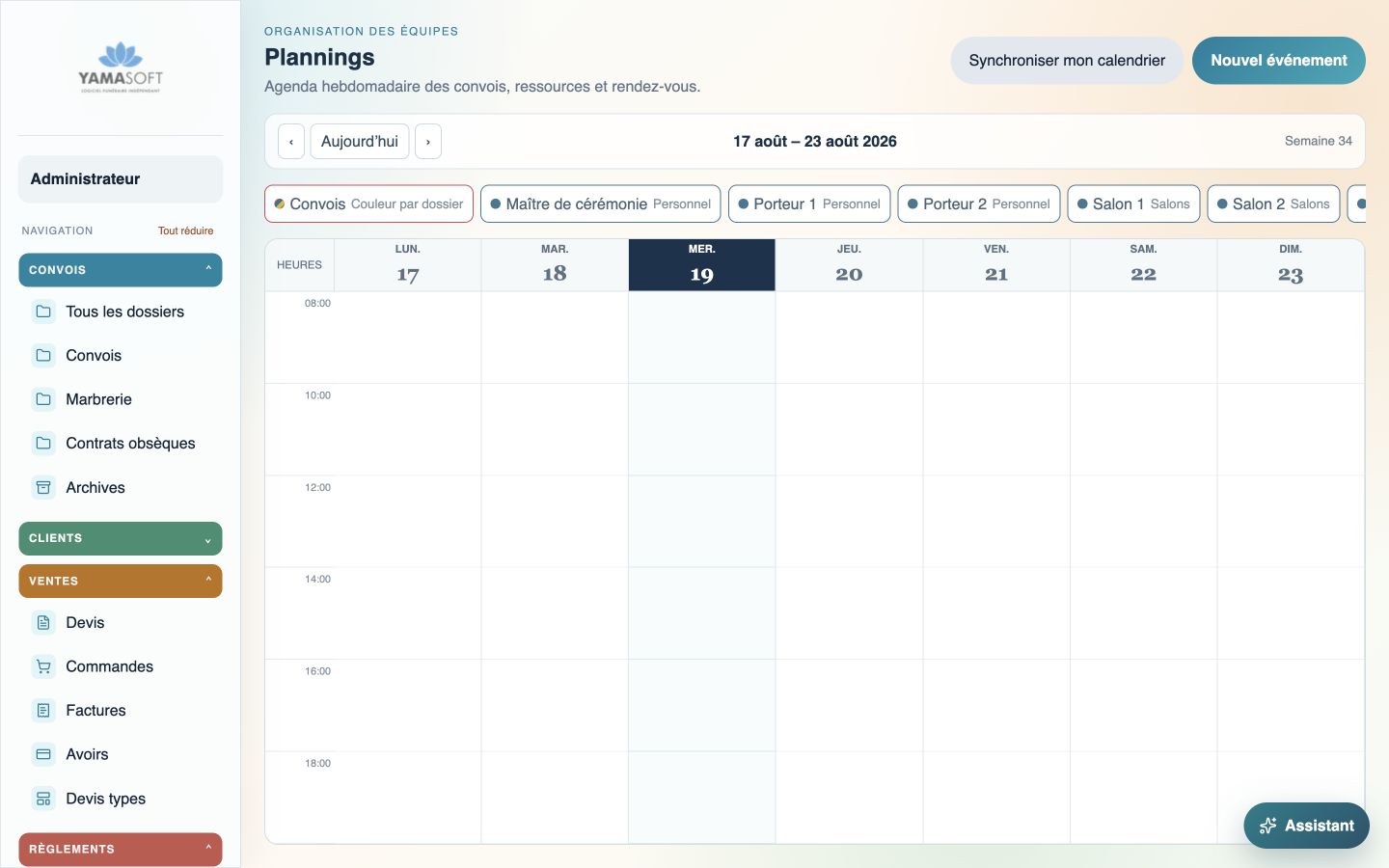This screenshot has height=868, width=1389.
Task: Go to the next week with the arrow
Action: pos(428,142)
